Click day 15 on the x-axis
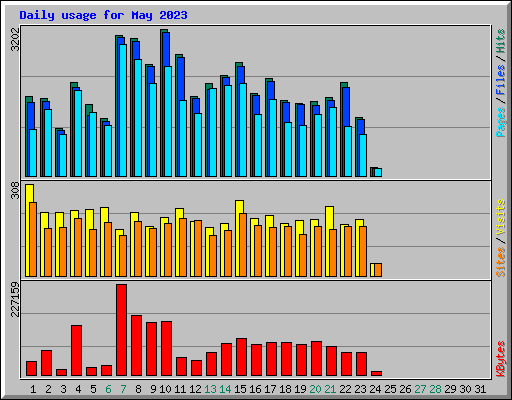Image resolution: width=512 pixels, height=400 pixels. [240, 389]
